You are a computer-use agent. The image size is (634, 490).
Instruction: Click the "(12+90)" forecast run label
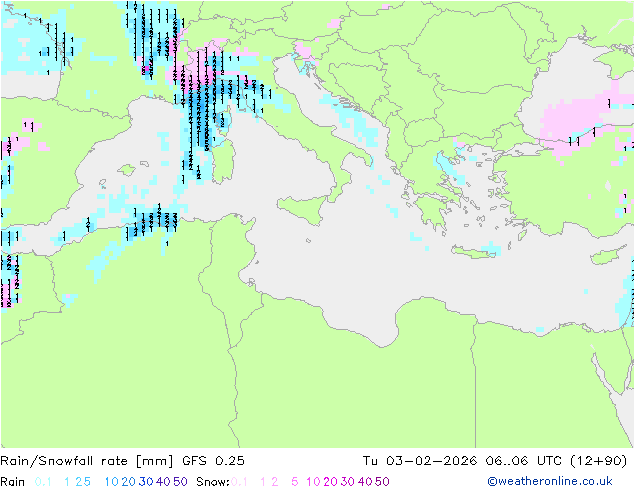[x=598, y=461]
